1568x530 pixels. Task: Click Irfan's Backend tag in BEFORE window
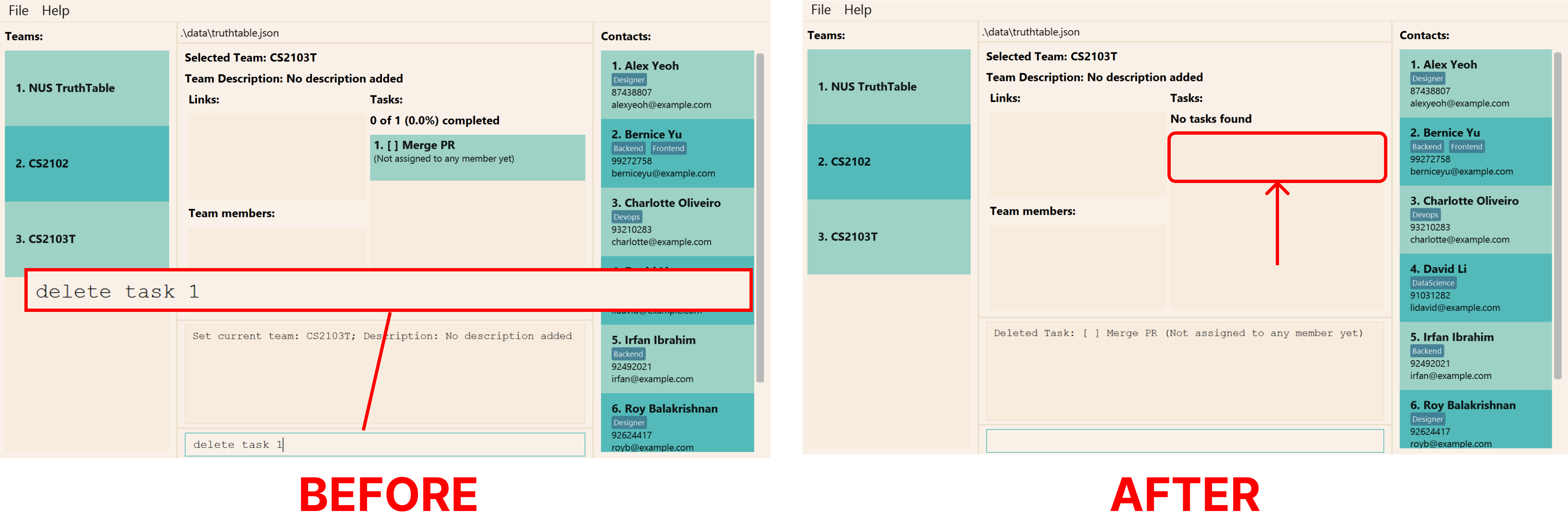tap(628, 354)
